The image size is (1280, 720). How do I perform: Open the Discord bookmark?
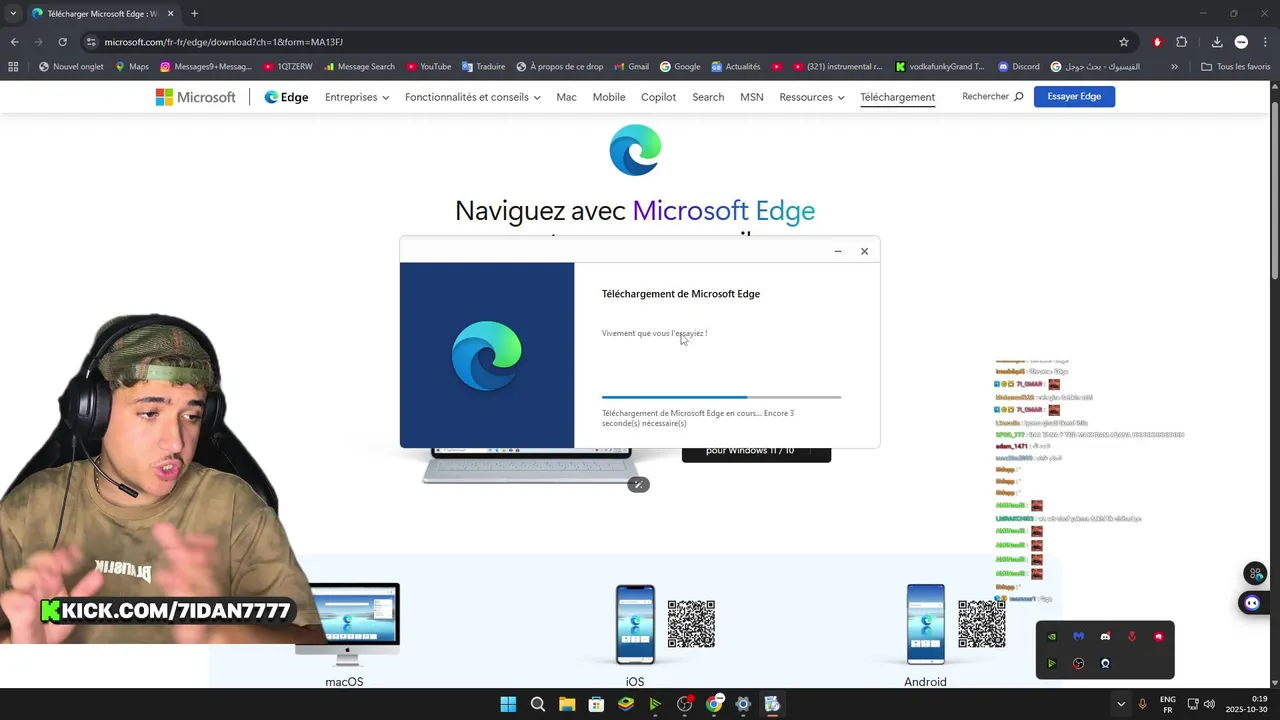point(1018,67)
